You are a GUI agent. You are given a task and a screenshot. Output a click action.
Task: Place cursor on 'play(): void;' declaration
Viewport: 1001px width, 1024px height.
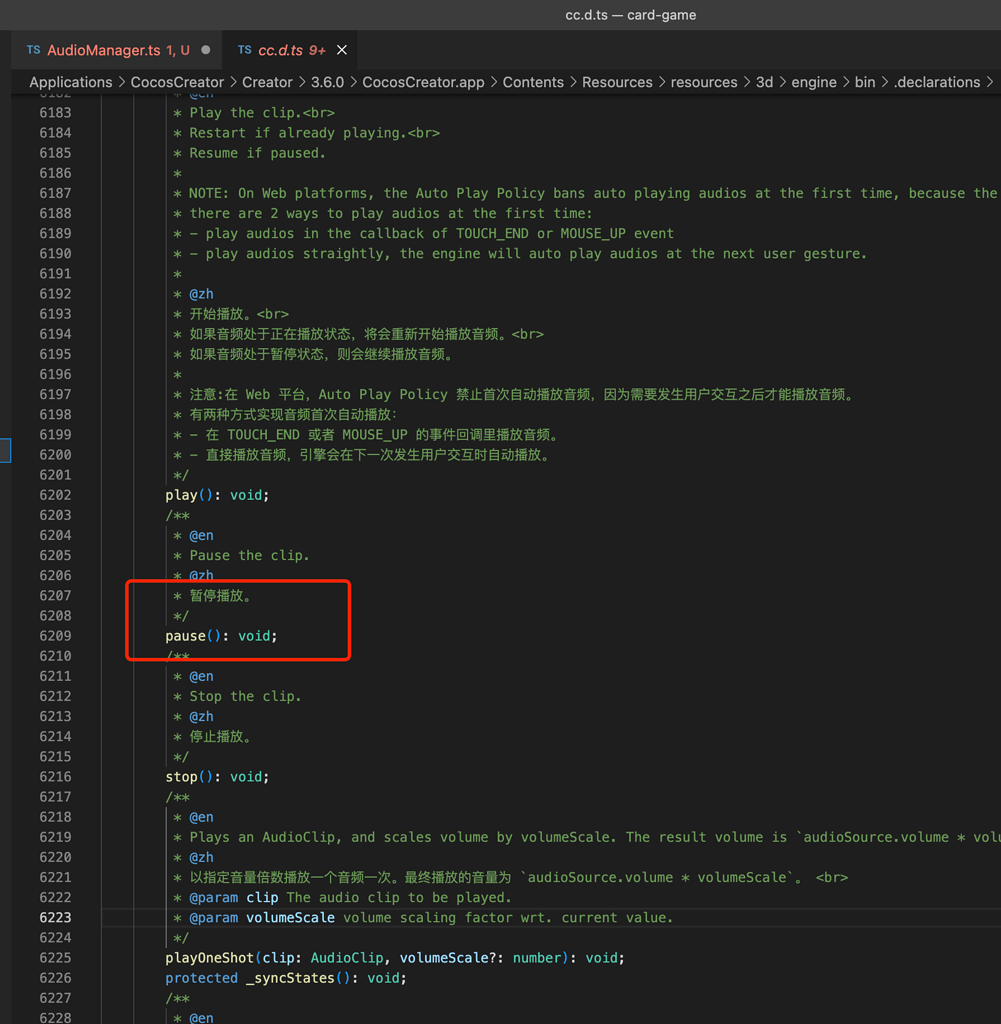click(x=217, y=495)
